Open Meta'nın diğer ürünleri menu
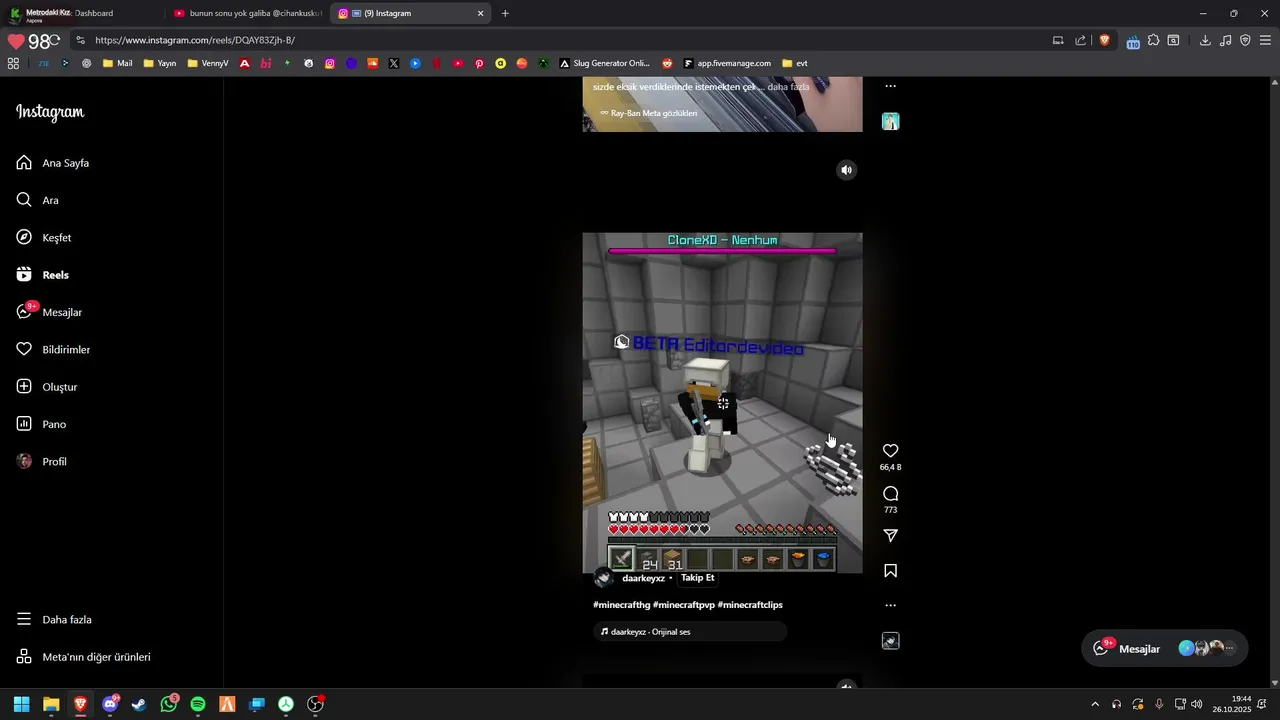 [x=84, y=657]
